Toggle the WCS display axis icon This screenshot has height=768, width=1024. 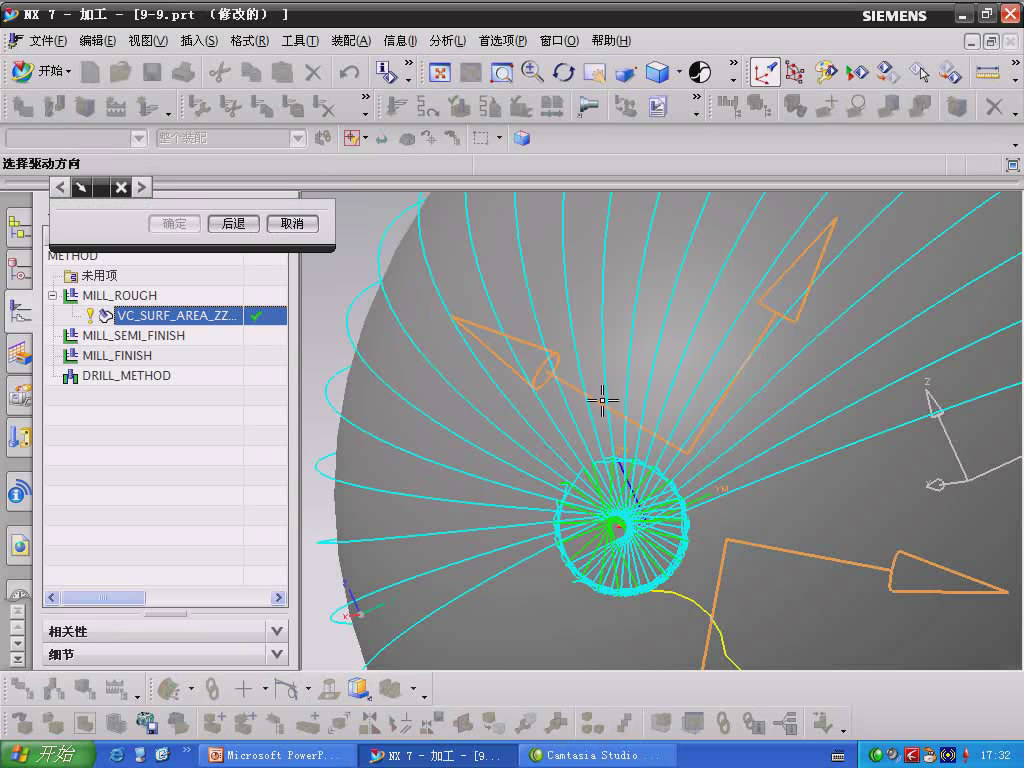764,72
